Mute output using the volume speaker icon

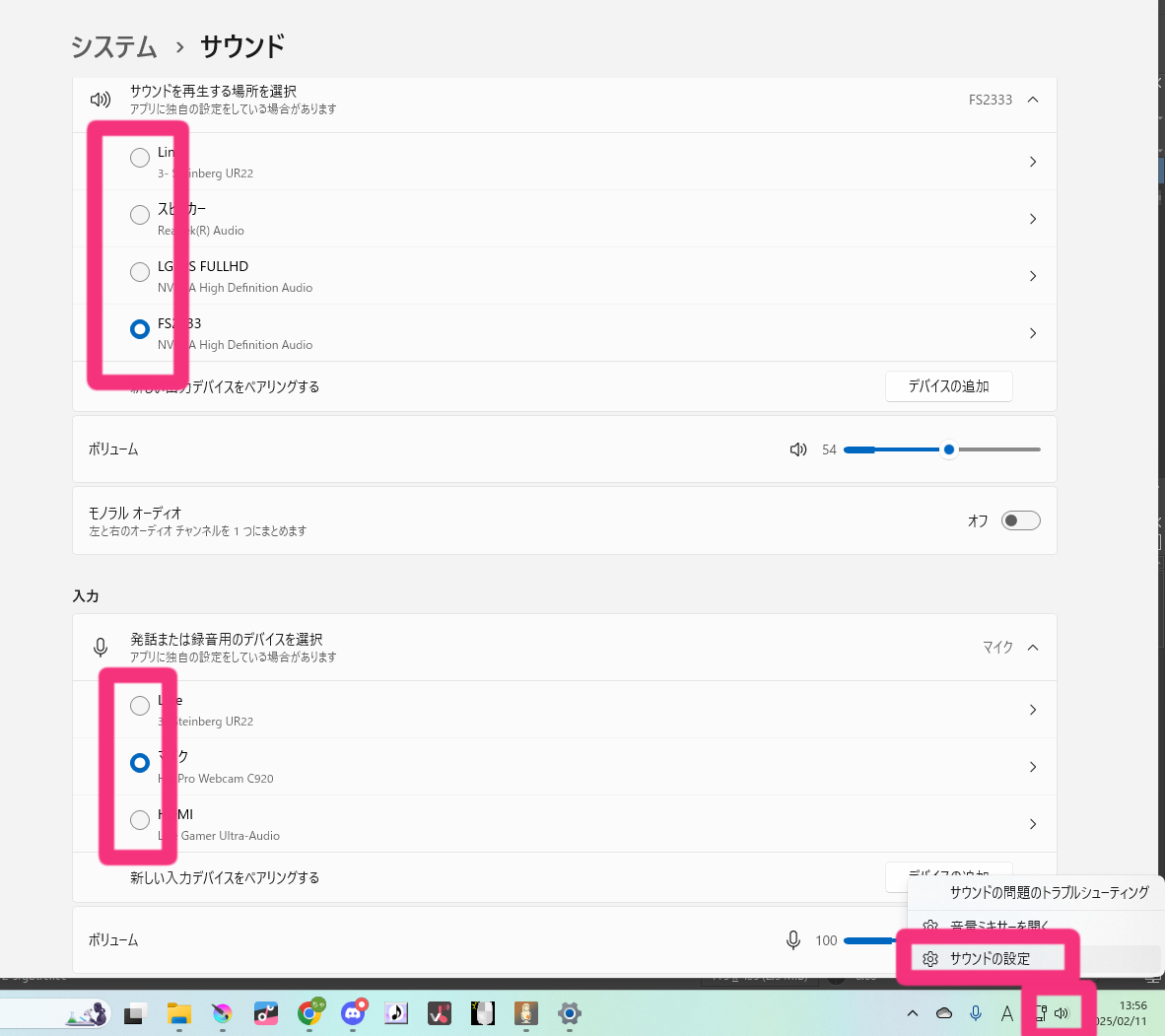click(798, 449)
